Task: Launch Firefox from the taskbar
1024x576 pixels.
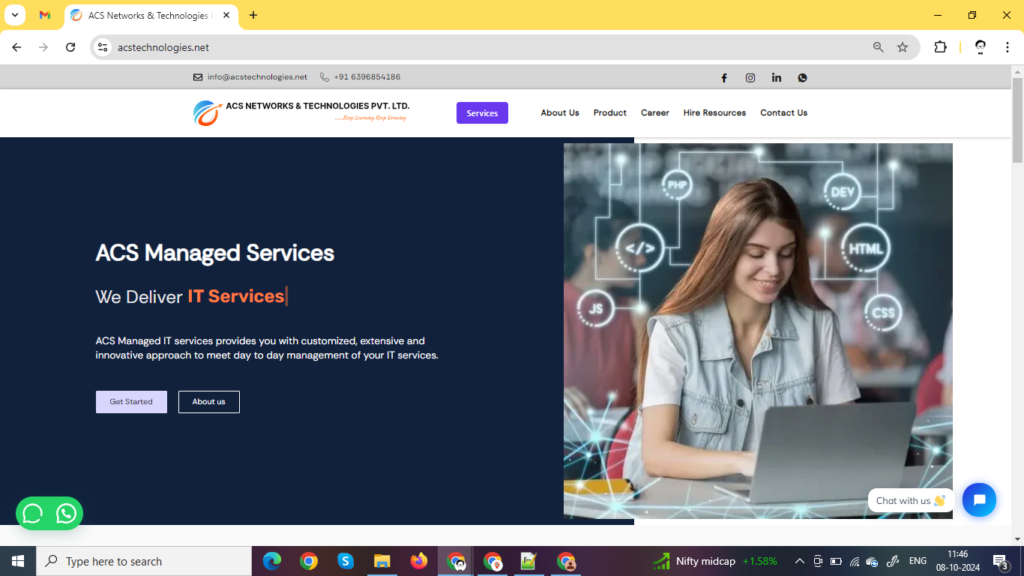Action: (x=419, y=561)
